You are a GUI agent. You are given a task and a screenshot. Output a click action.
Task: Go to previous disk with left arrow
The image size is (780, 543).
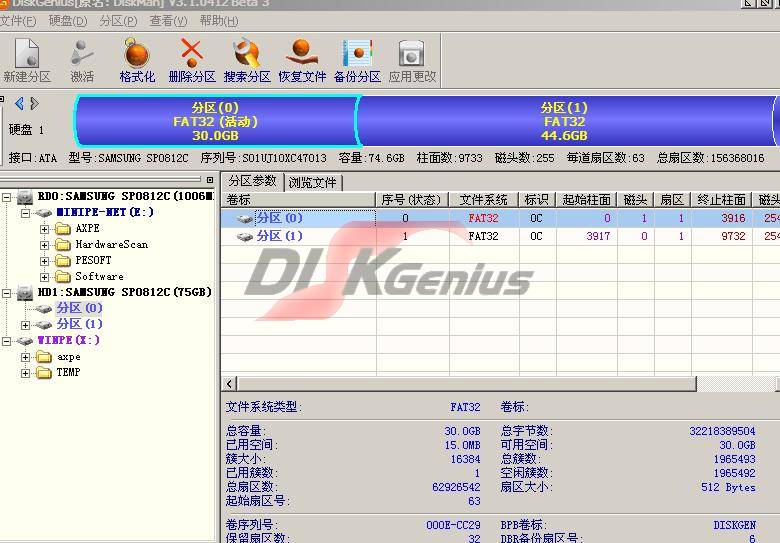[19, 103]
